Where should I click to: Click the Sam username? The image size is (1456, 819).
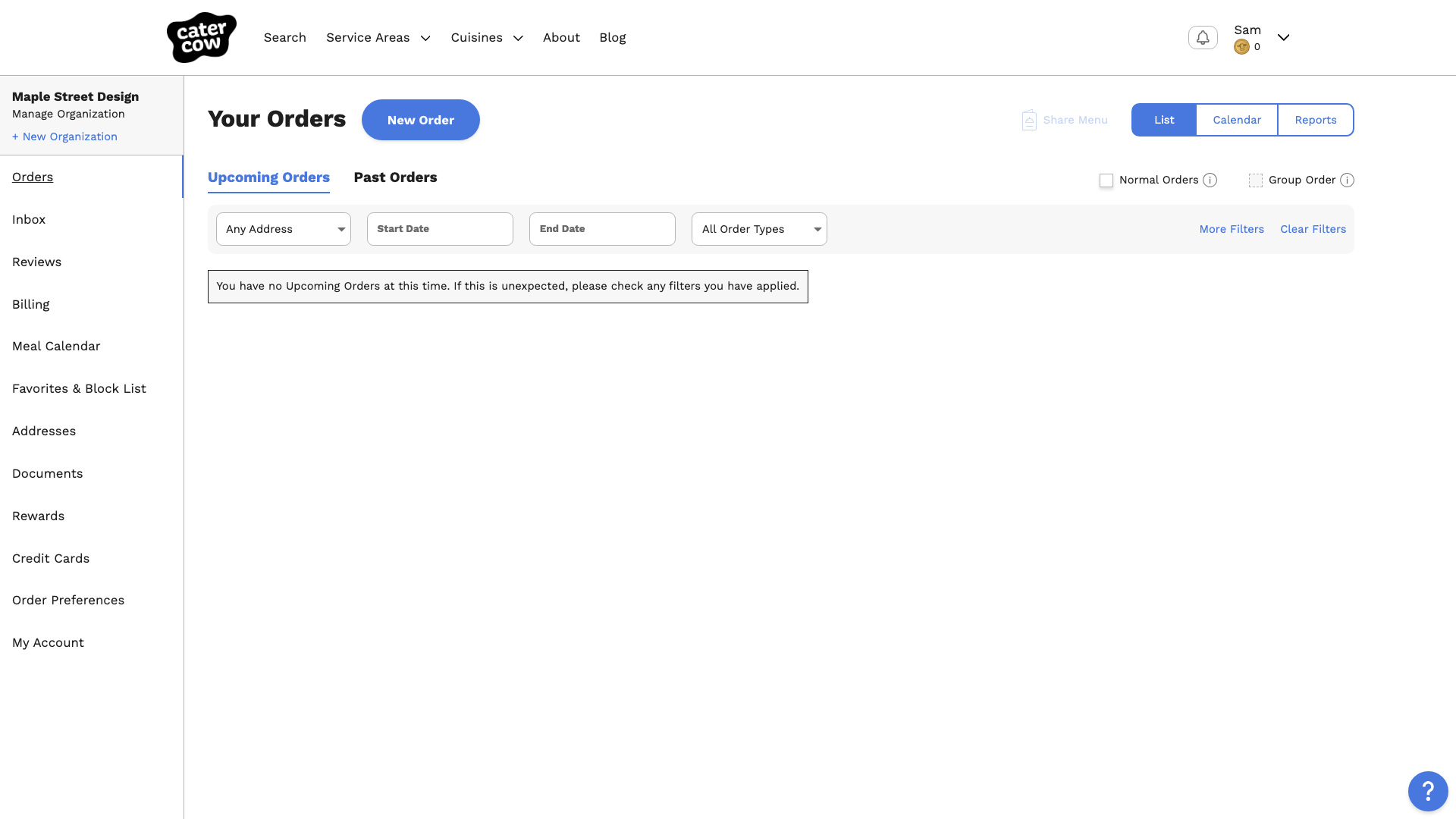(x=1247, y=30)
